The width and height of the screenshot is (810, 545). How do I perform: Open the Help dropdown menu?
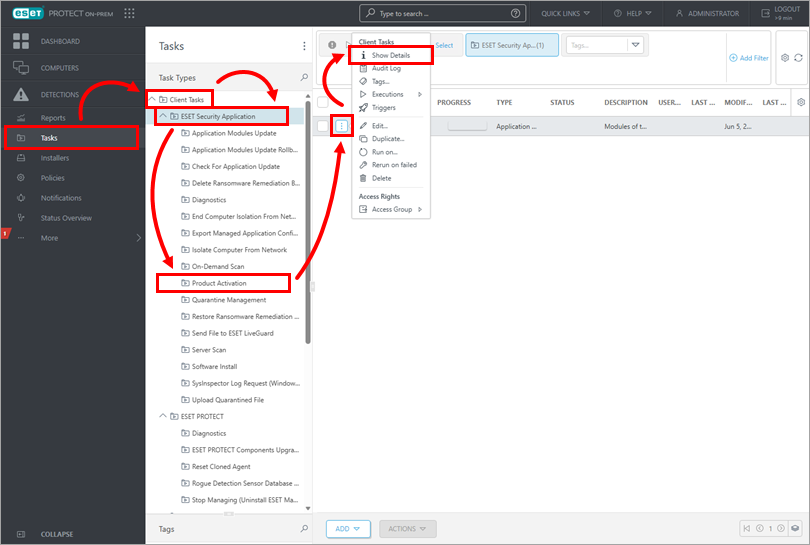(x=632, y=13)
